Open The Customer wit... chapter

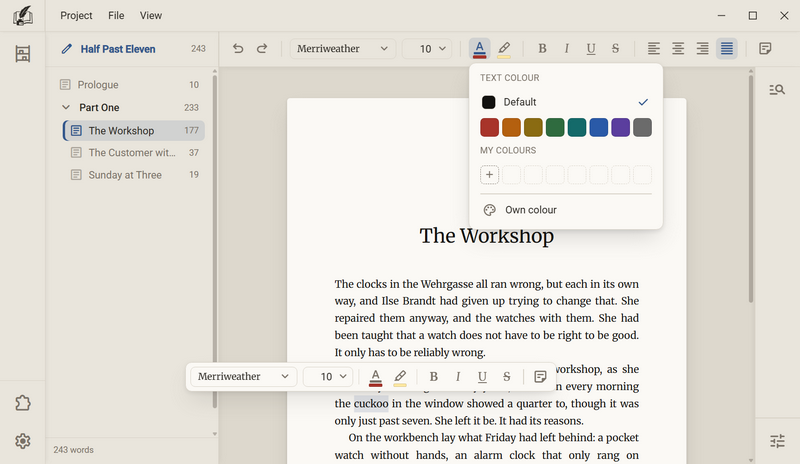134,153
